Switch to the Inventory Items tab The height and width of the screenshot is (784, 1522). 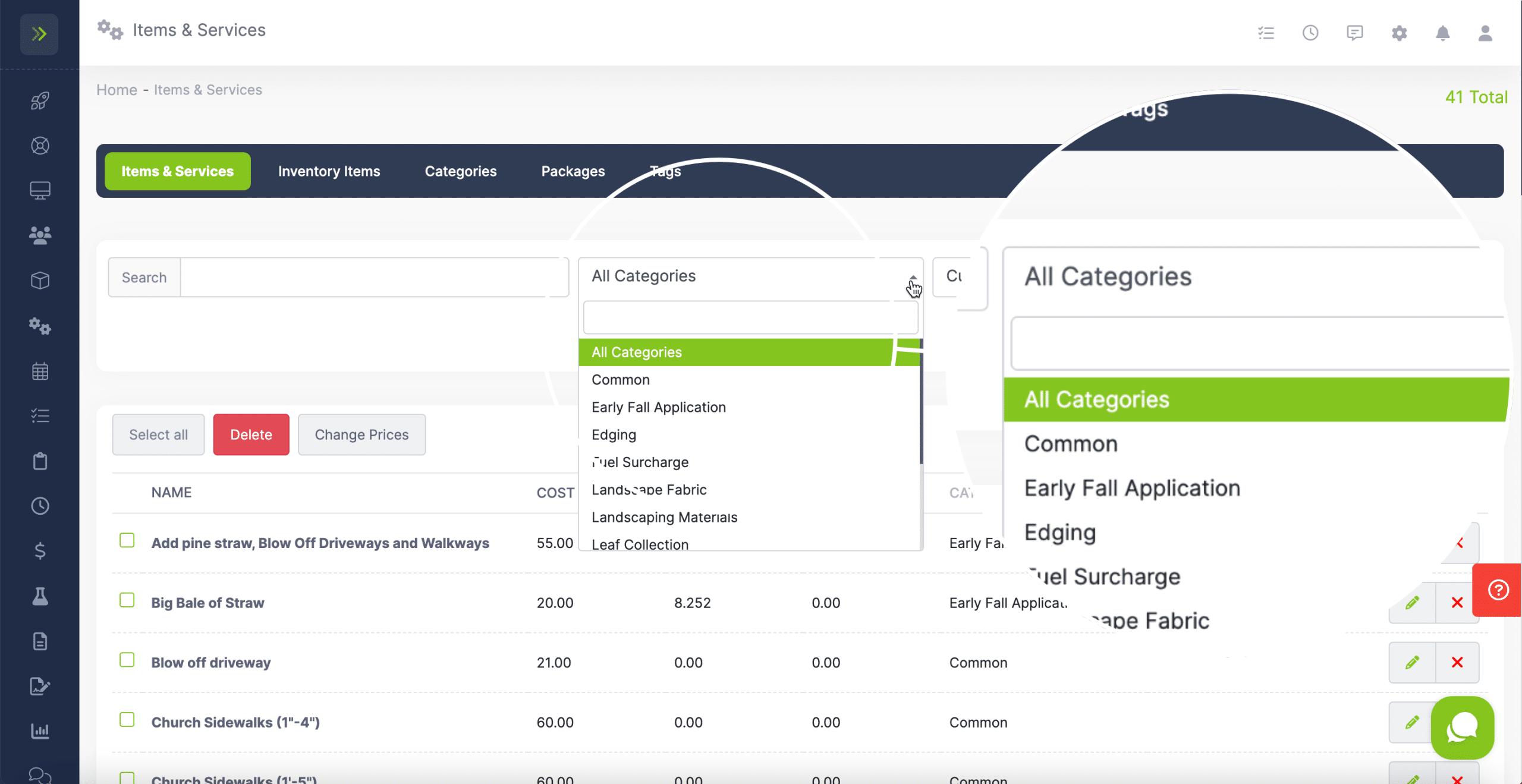coord(329,171)
